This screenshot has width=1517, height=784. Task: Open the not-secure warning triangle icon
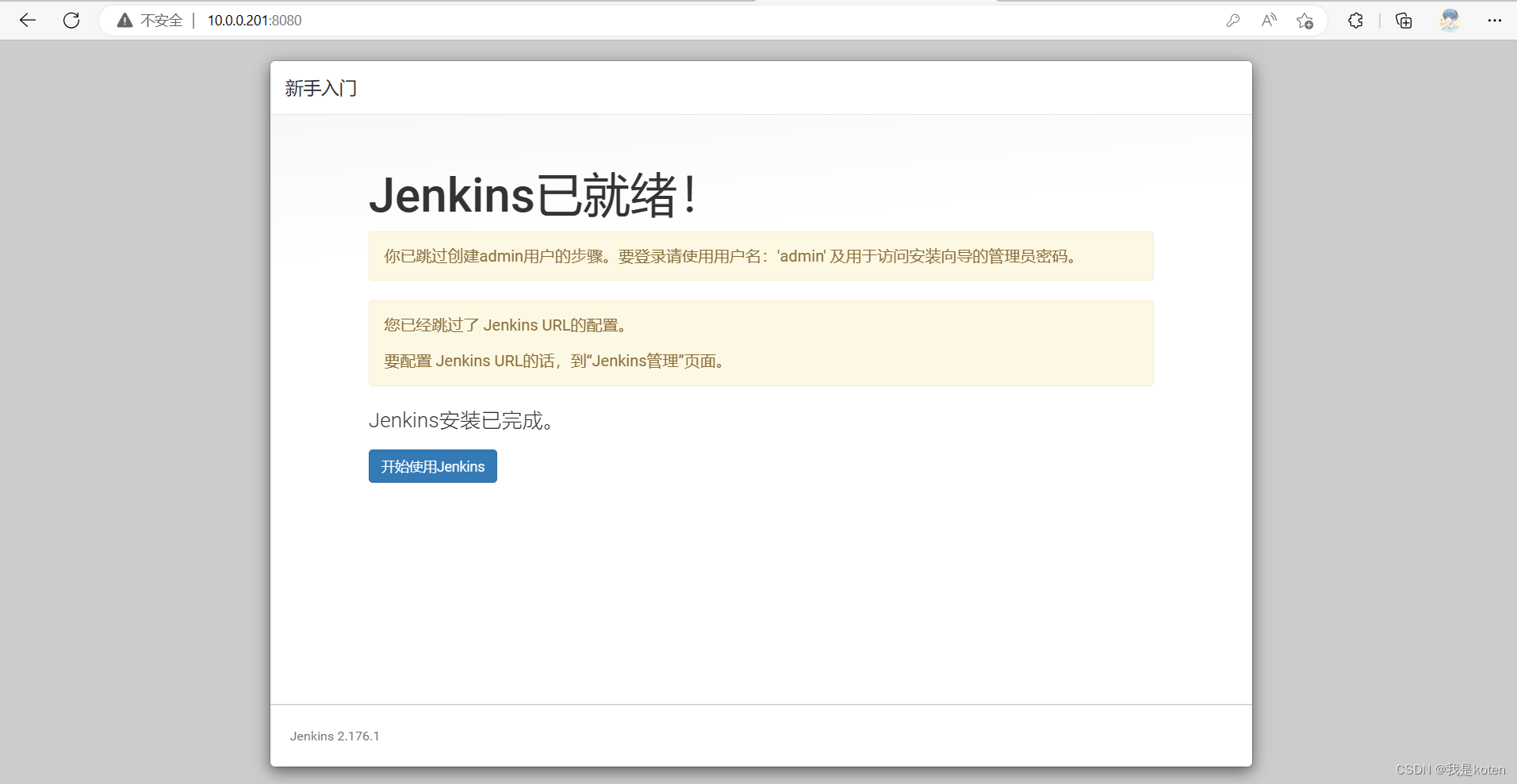tap(125, 21)
